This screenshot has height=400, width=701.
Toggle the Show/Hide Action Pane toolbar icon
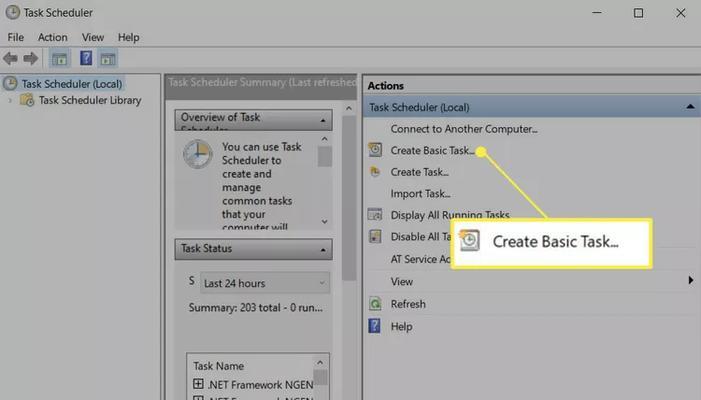coord(108,59)
